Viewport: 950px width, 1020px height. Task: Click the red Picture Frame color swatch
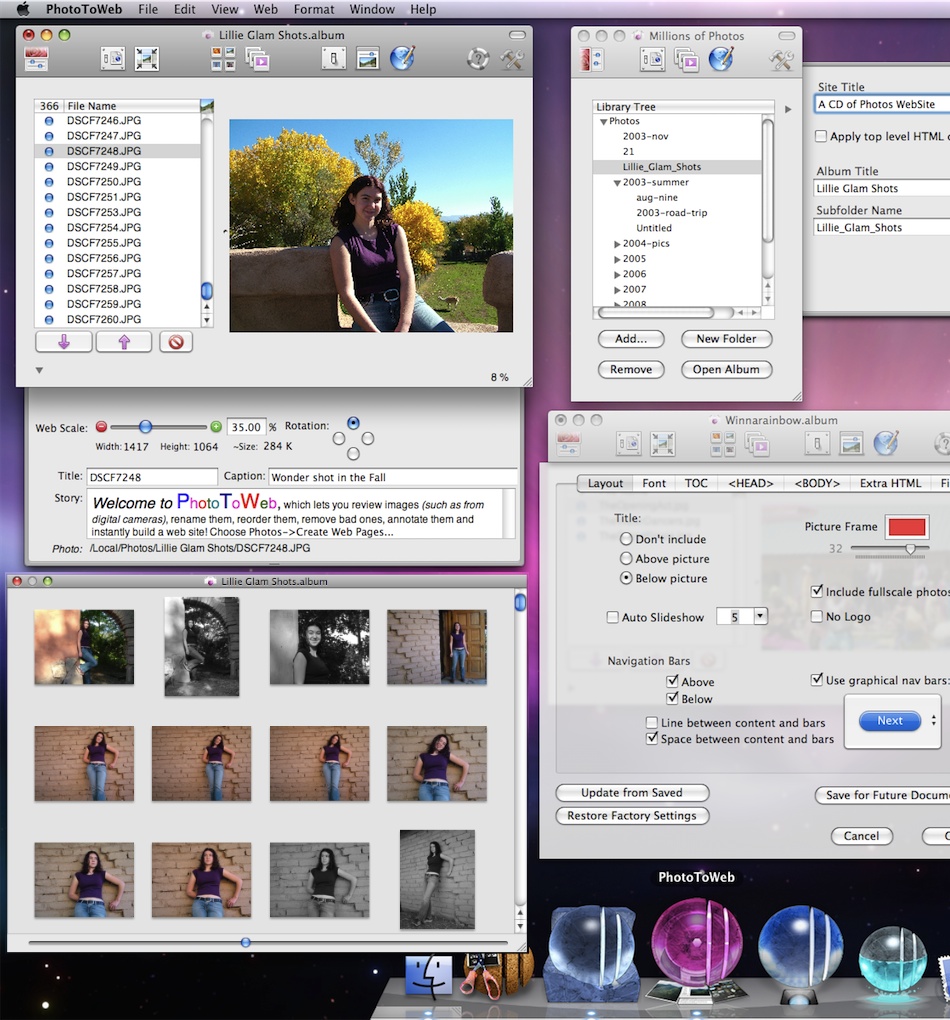(x=906, y=526)
